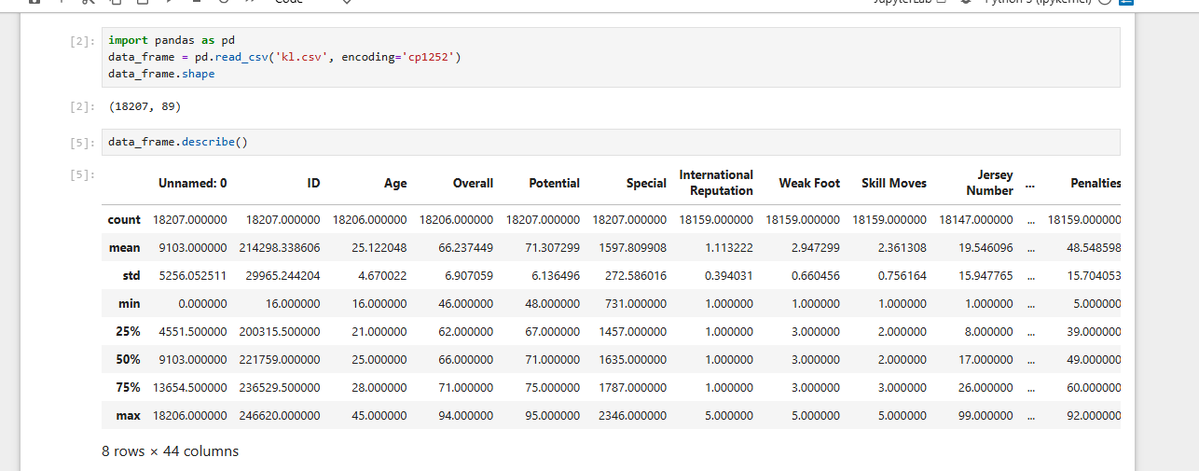Viewport: 1199px width, 471px height.
Task: Select std Age value 4.670022
Action: (383, 275)
